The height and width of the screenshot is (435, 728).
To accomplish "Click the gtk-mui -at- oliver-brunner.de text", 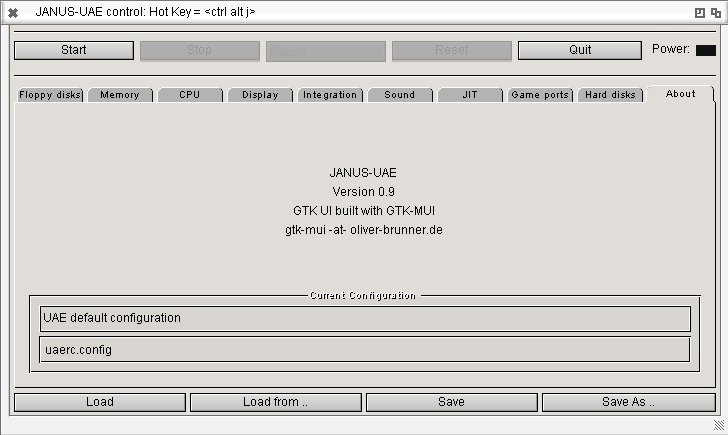I will click(364, 230).
